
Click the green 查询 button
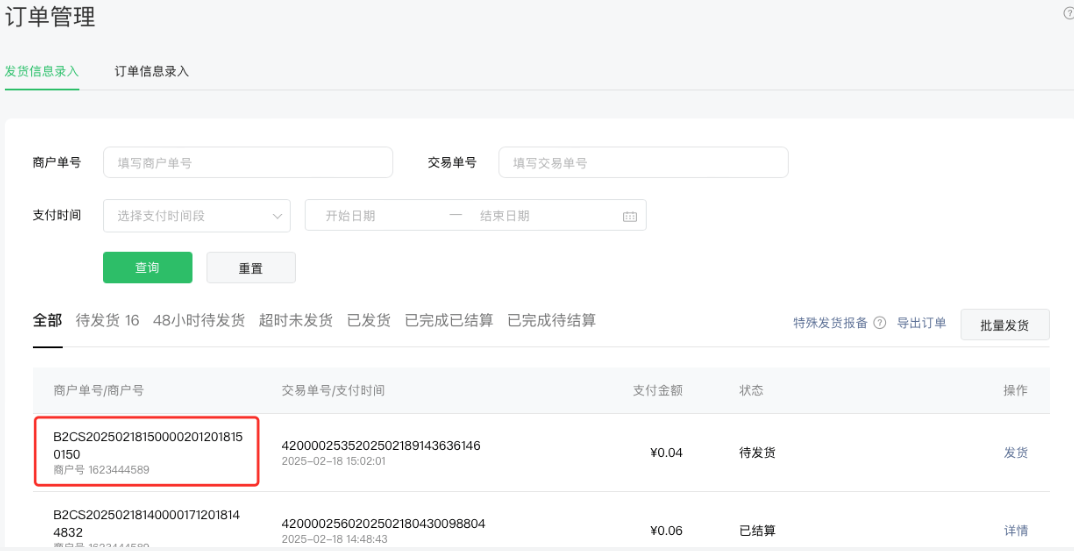pos(147,268)
